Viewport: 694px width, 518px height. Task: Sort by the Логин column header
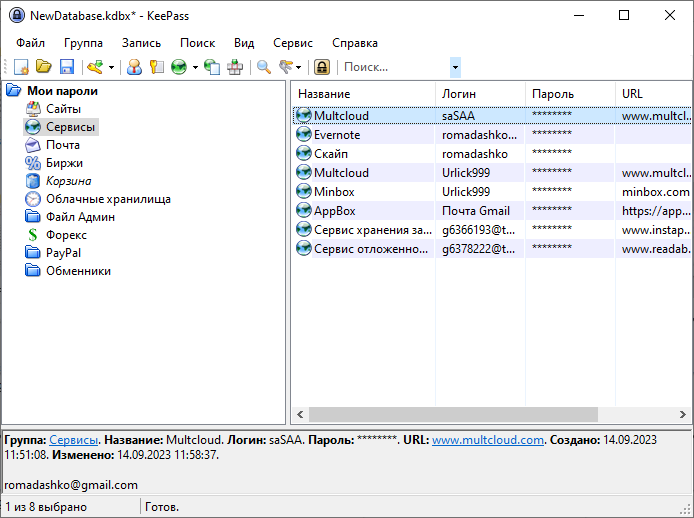click(x=481, y=94)
